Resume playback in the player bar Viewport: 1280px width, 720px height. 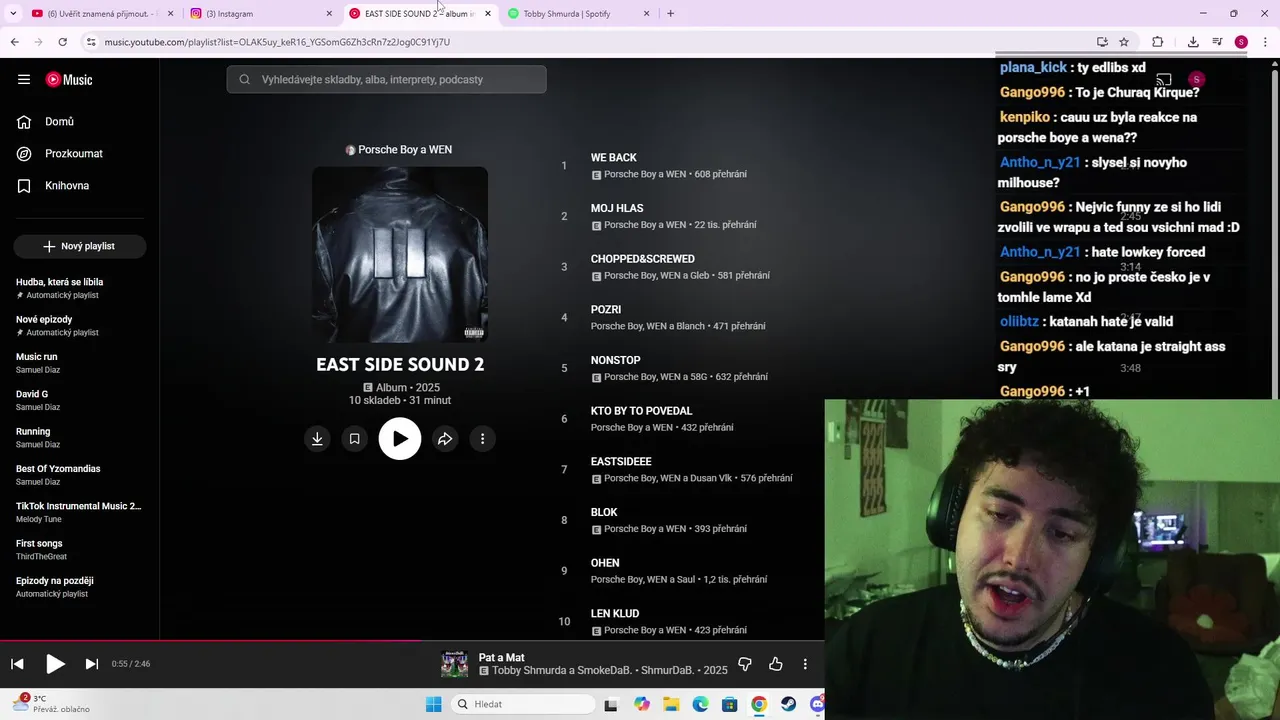click(x=55, y=664)
